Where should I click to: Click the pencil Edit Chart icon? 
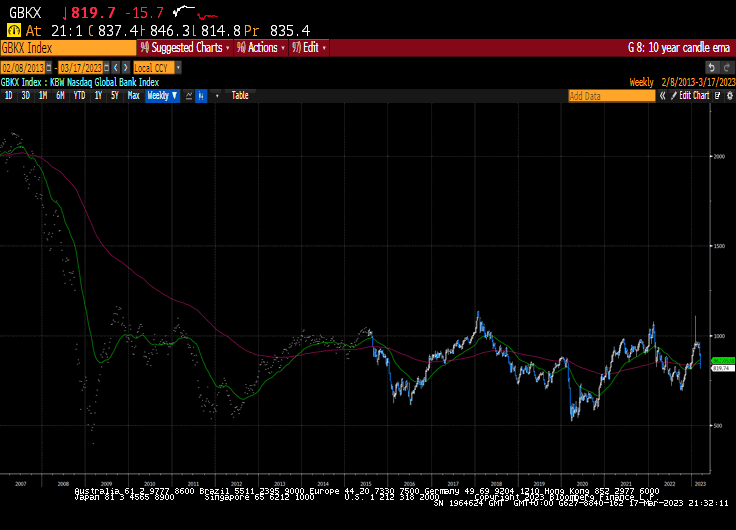(672, 96)
